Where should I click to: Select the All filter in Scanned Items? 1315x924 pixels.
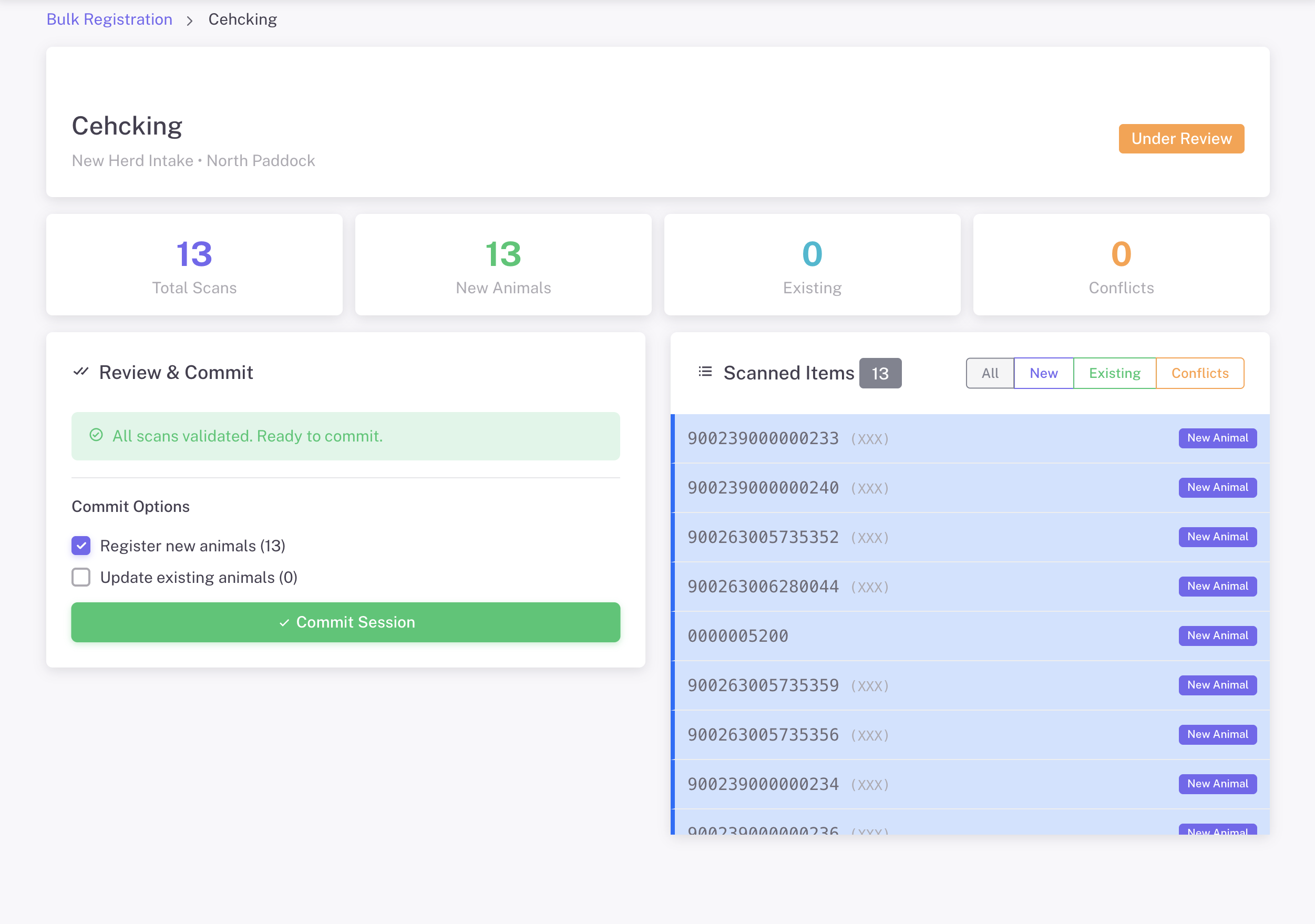[990, 373]
